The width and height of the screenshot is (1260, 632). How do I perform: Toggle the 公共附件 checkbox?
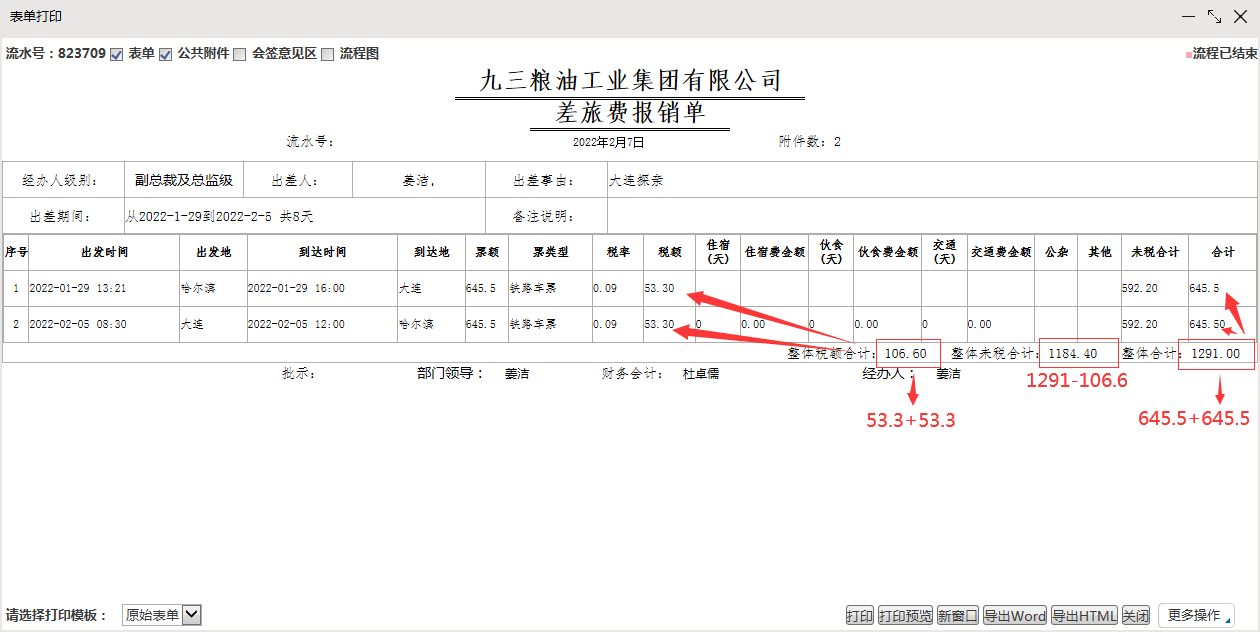tap(166, 54)
